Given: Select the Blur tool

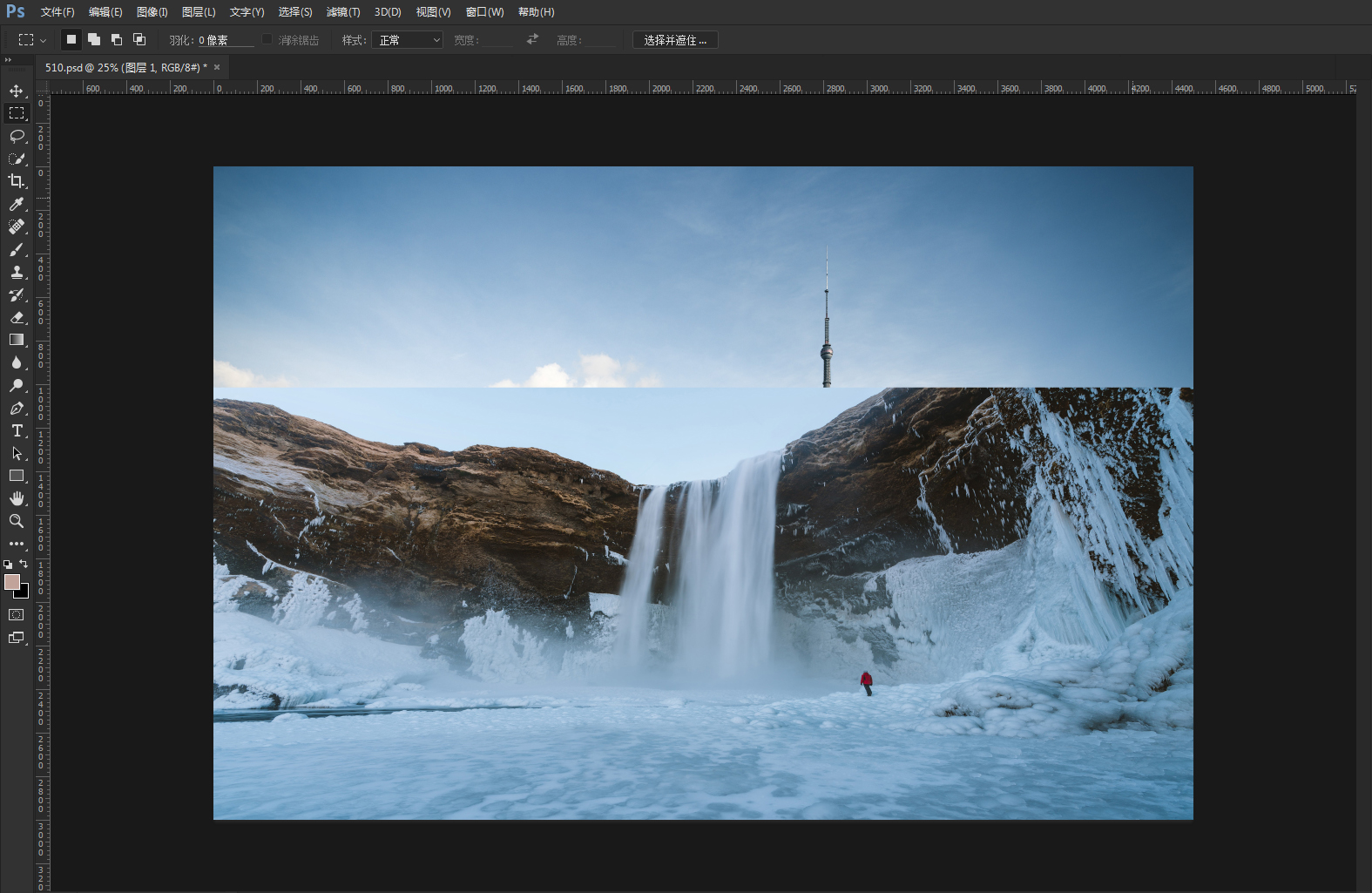Looking at the screenshot, I should click(17, 362).
